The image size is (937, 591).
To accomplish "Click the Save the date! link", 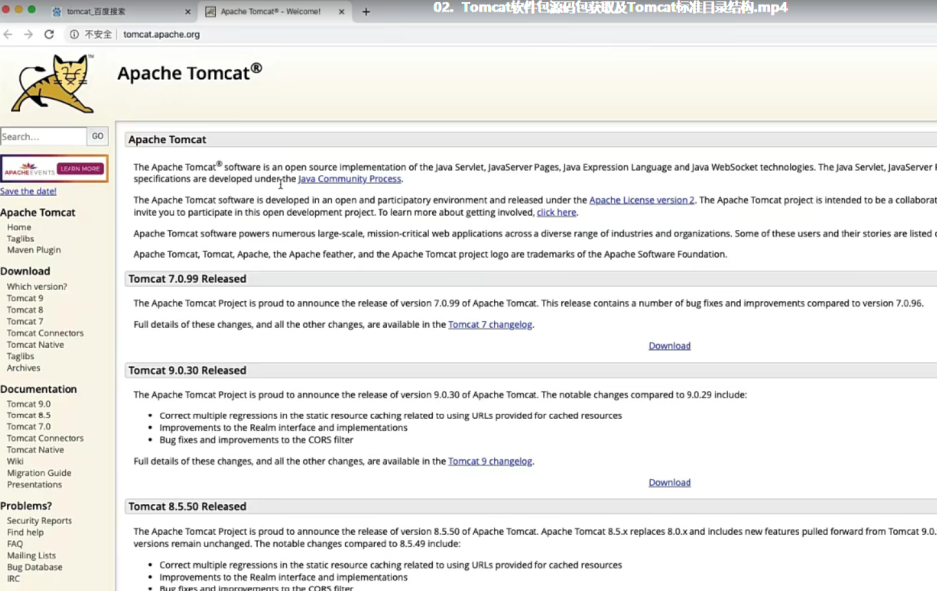I will 28,191.
